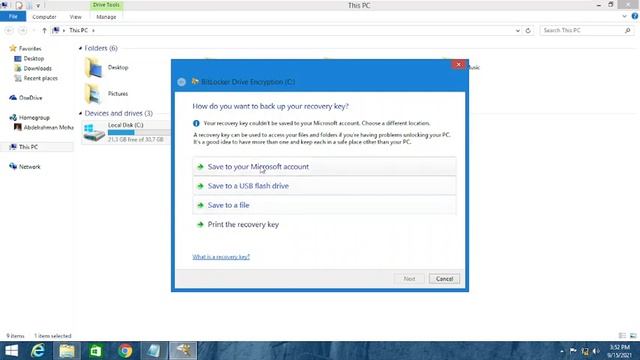
Task: Select the Drive Tools contextual tab
Action: (x=106, y=5)
